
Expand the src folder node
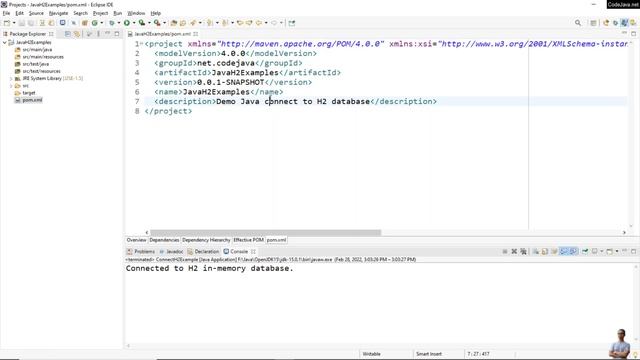pyautogui.click(x=11, y=86)
